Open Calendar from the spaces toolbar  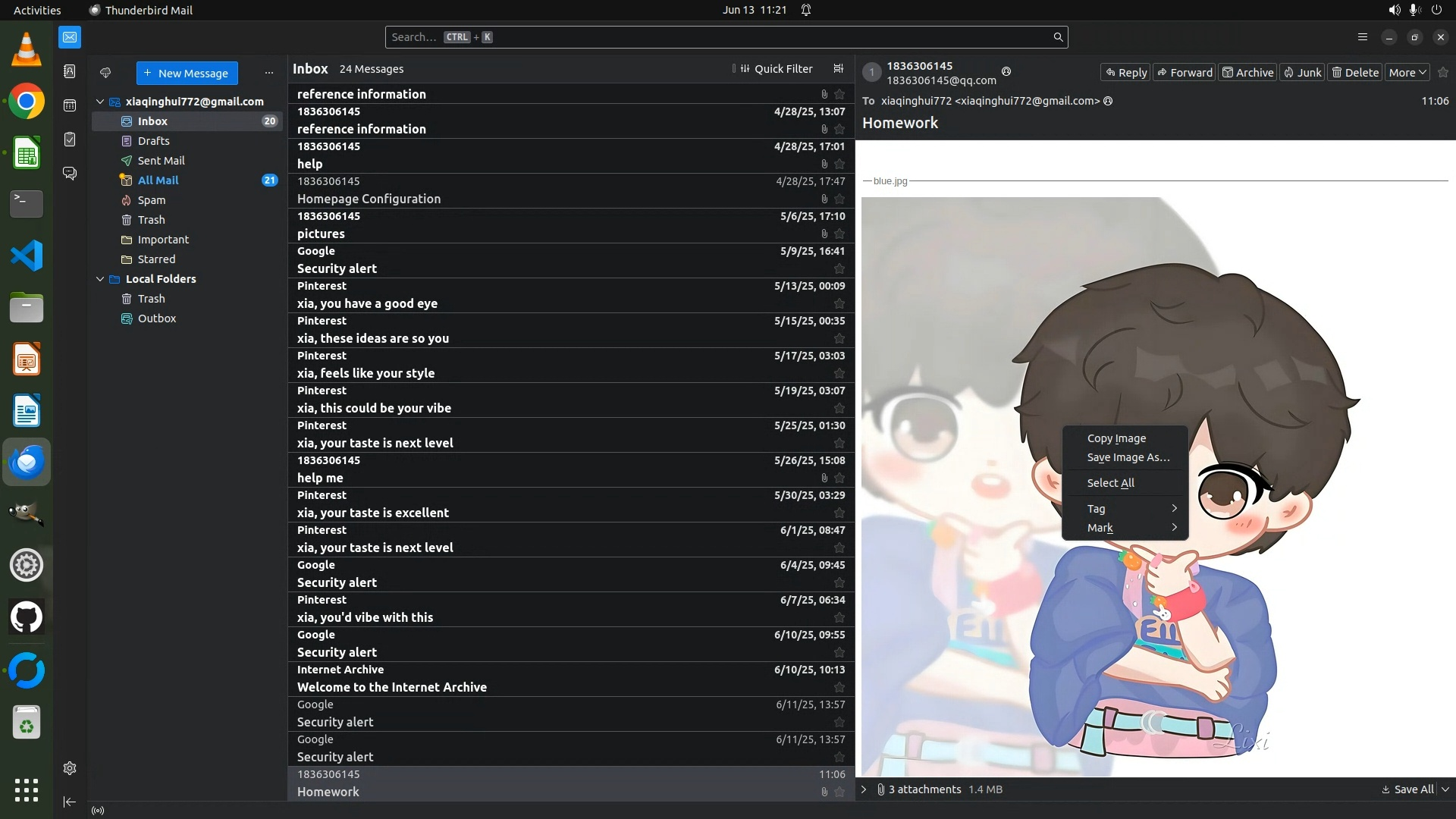click(x=70, y=105)
